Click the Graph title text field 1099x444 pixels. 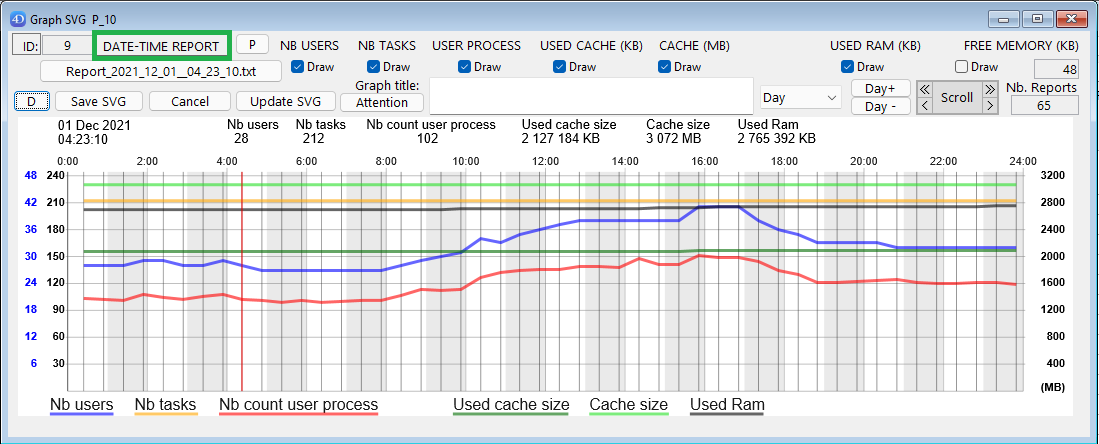tap(590, 96)
